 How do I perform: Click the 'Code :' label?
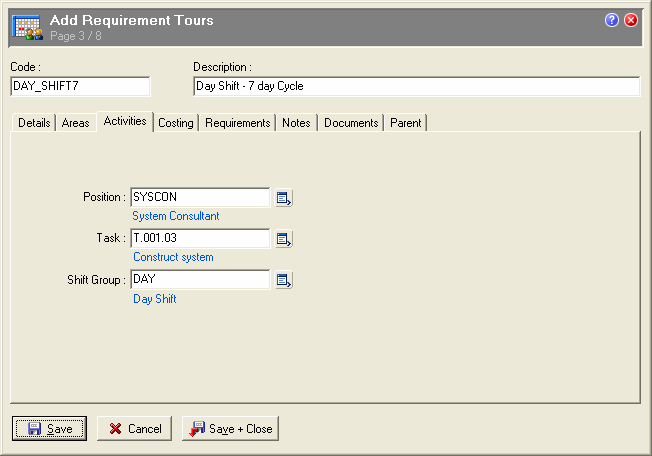(25, 67)
